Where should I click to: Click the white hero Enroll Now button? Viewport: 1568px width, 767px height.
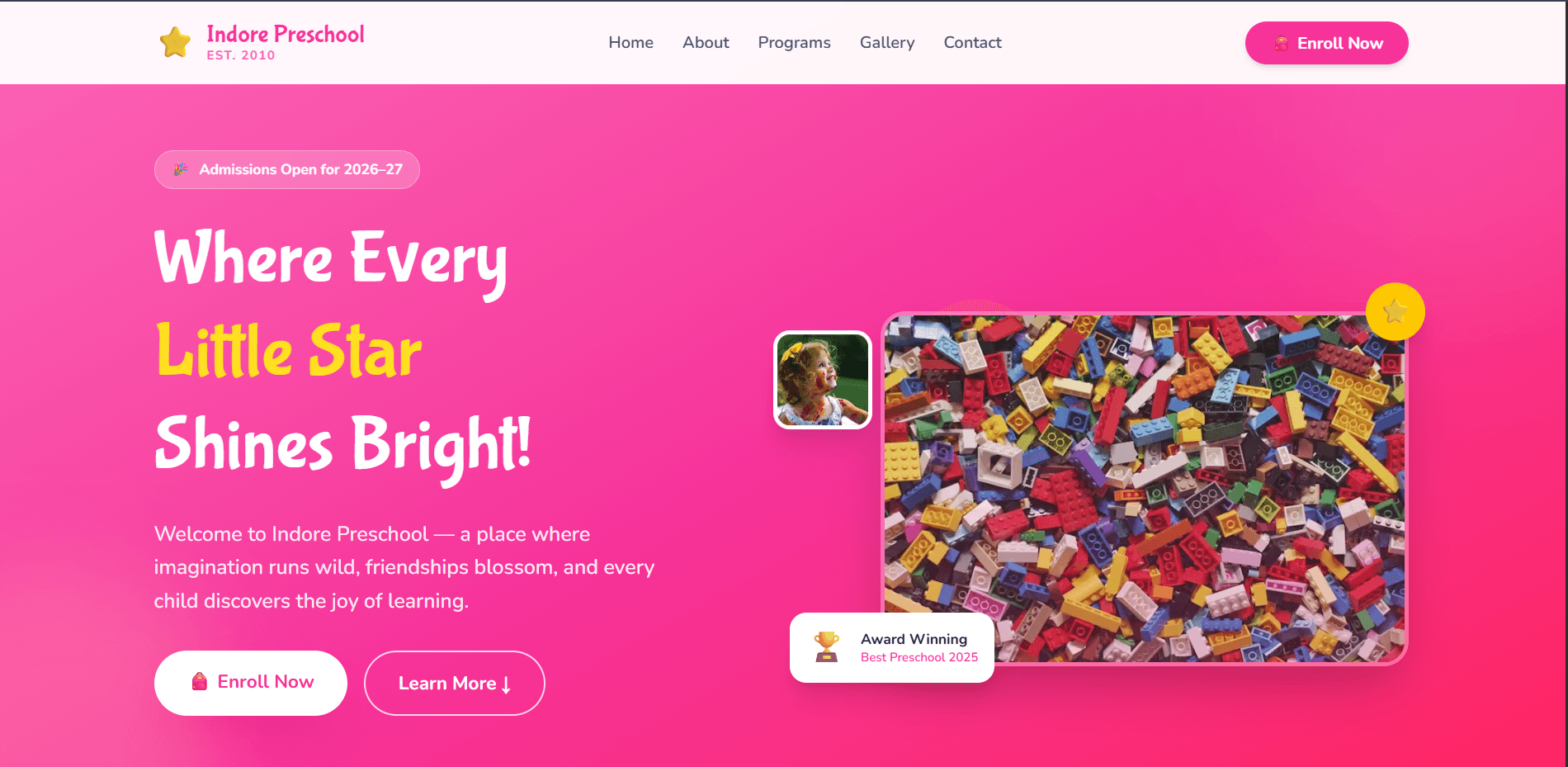(250, 683)
